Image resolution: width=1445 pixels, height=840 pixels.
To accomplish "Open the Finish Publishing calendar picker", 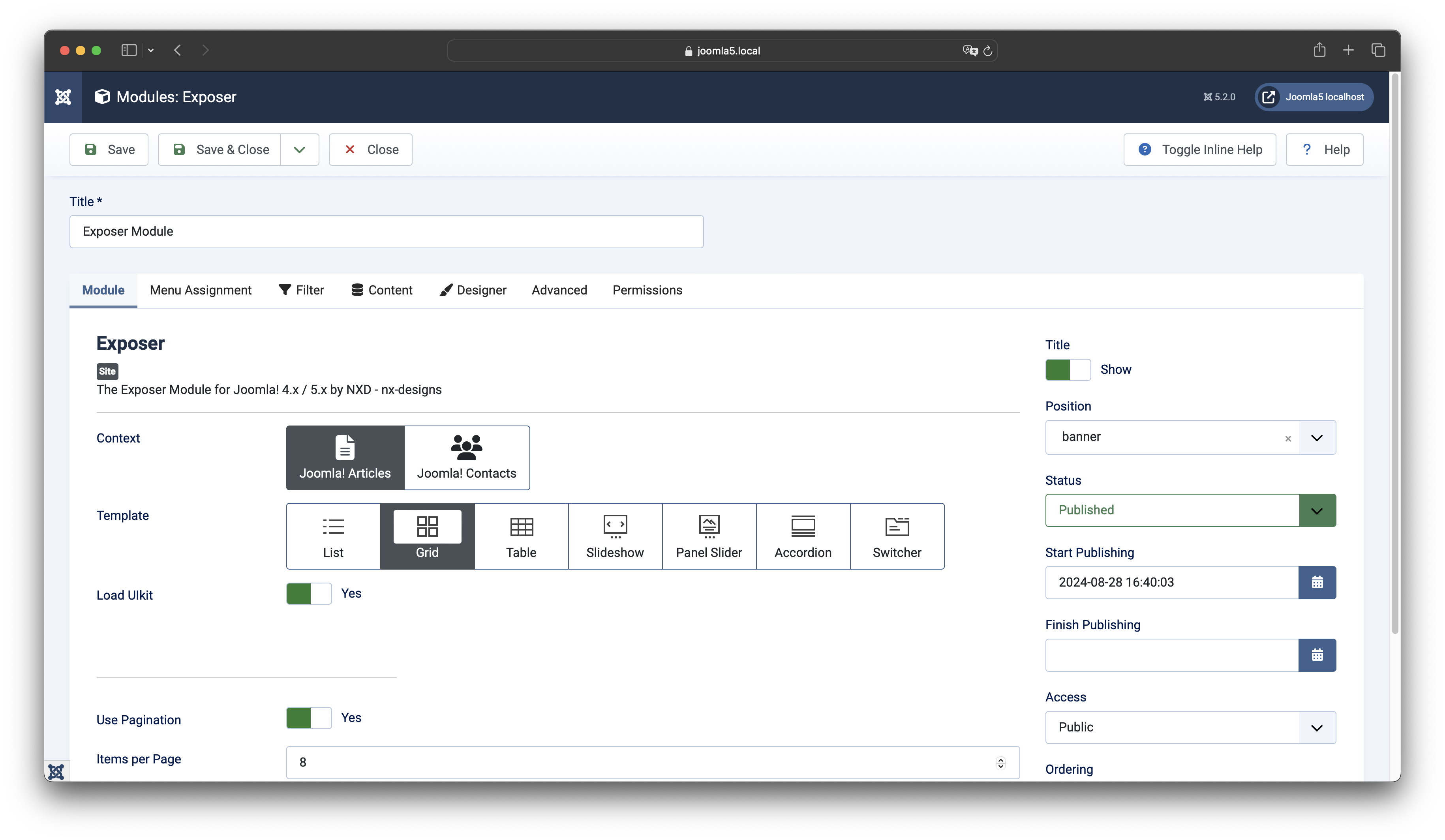I will pos(1317,655).
